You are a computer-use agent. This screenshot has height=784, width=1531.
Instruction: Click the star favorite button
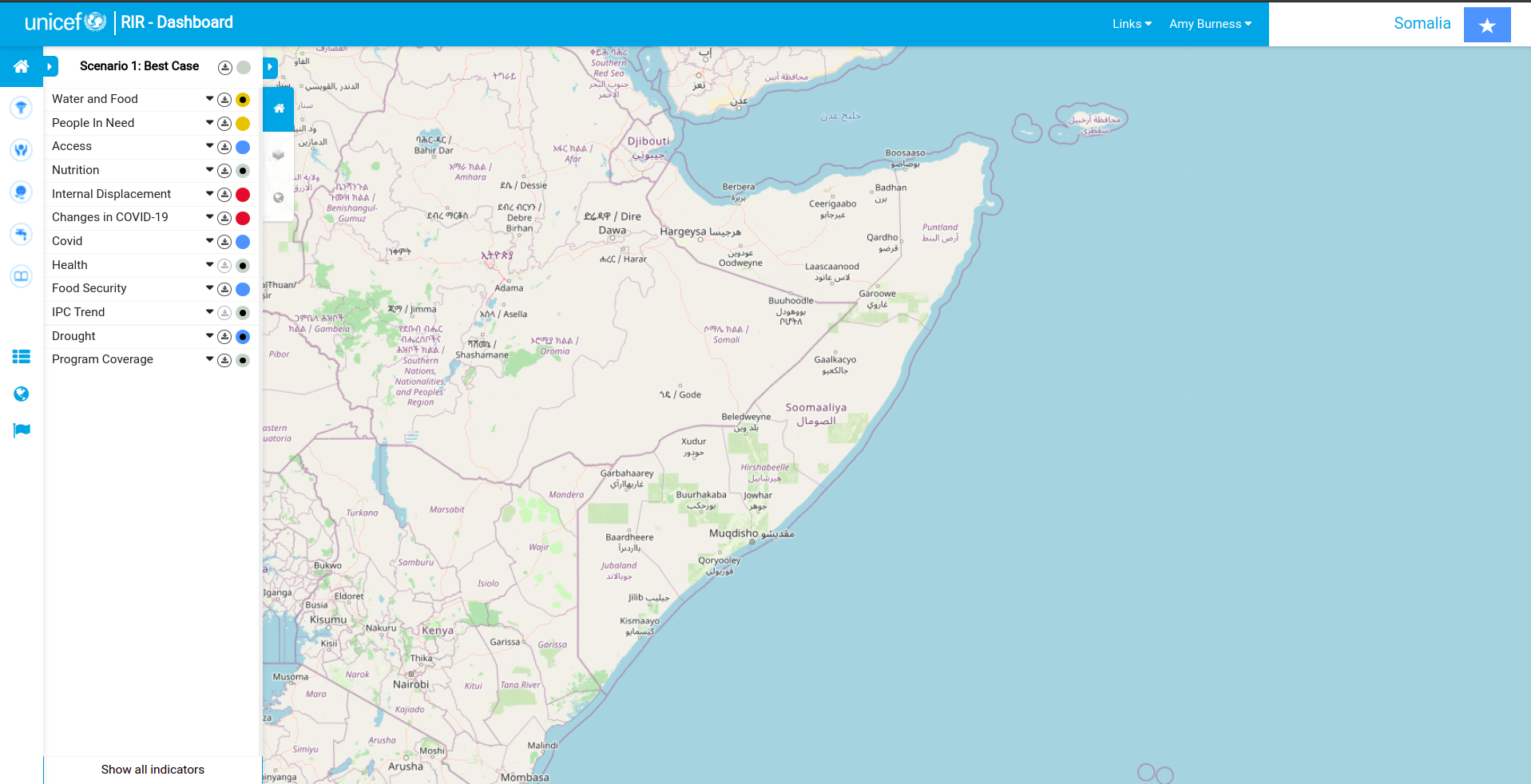[x=1487, y=25]
